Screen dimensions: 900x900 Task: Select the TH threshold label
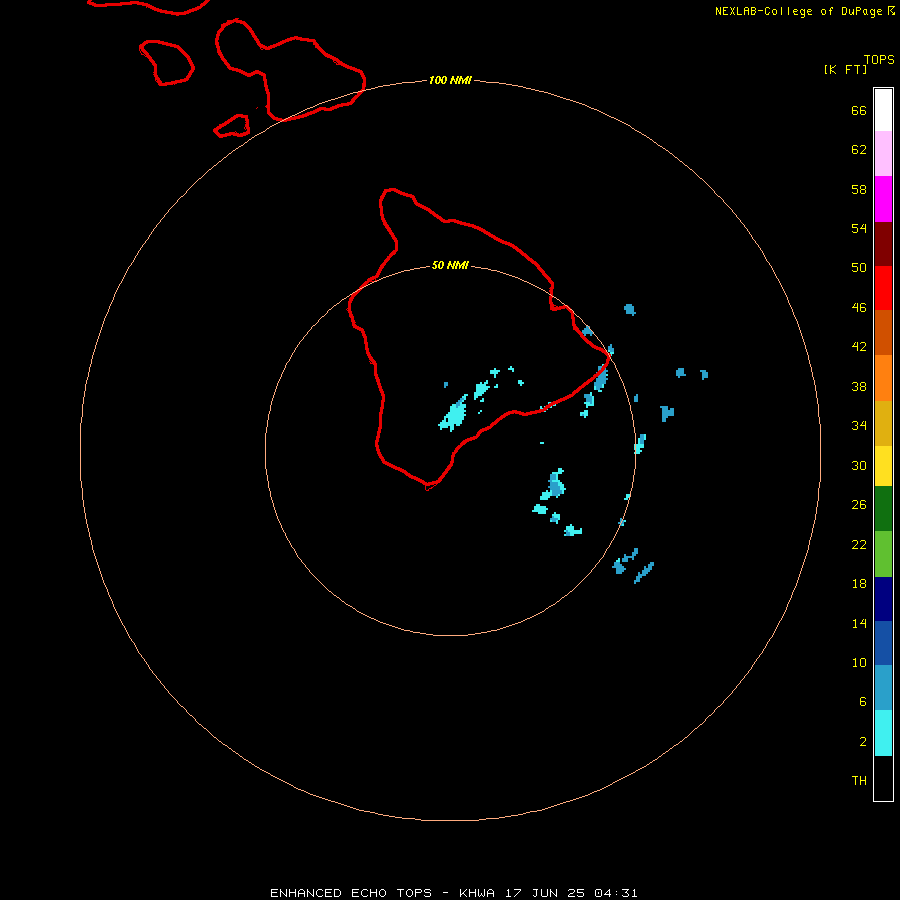pyautogui.click(x=859, y=781)
